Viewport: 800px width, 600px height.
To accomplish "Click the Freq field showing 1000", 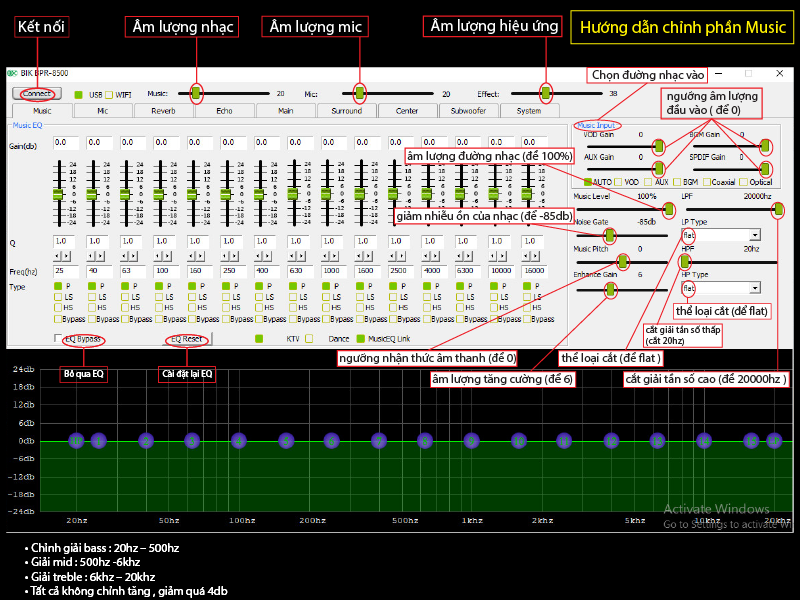I will coord(334,271).
